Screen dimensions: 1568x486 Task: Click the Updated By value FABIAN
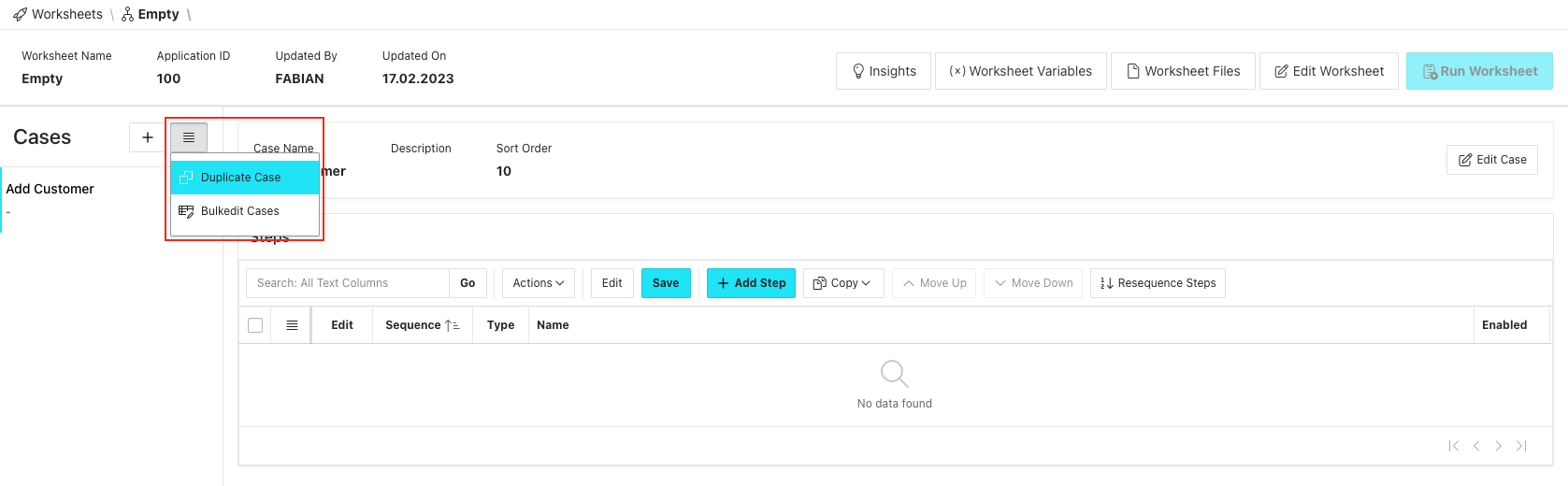299,79
